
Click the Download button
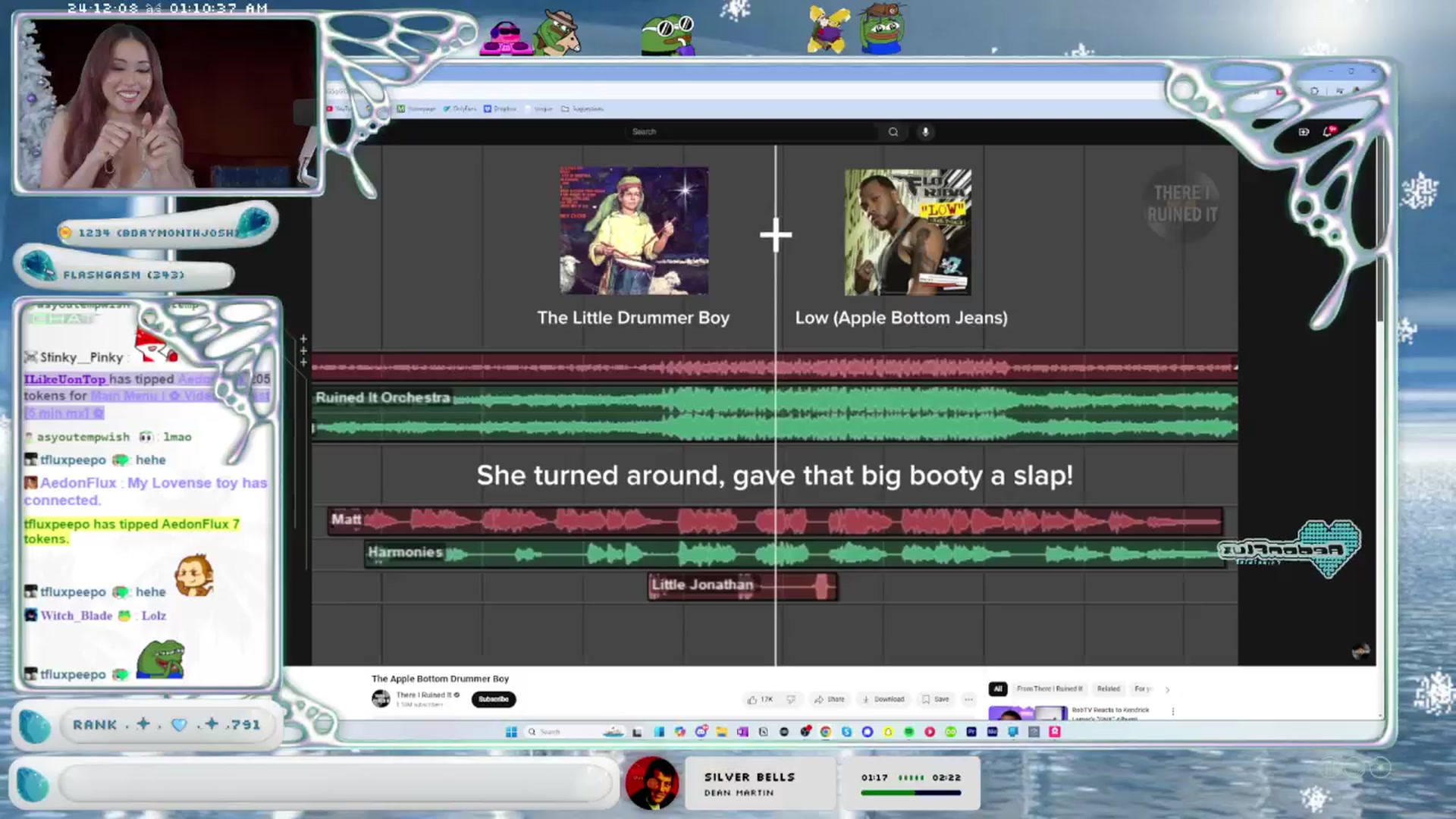pos(883,699)
